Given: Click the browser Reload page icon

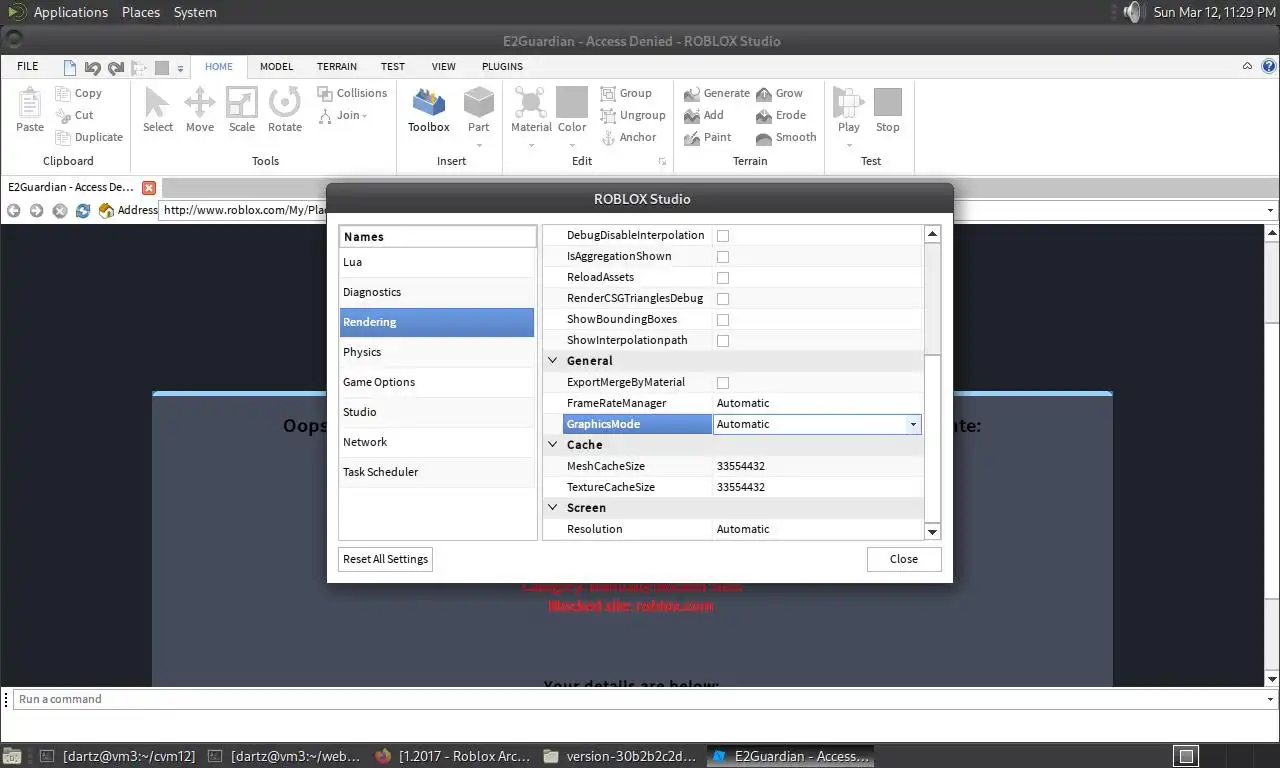Looking at the screenshot, I should pyautogui.click(x=83, y=210).
